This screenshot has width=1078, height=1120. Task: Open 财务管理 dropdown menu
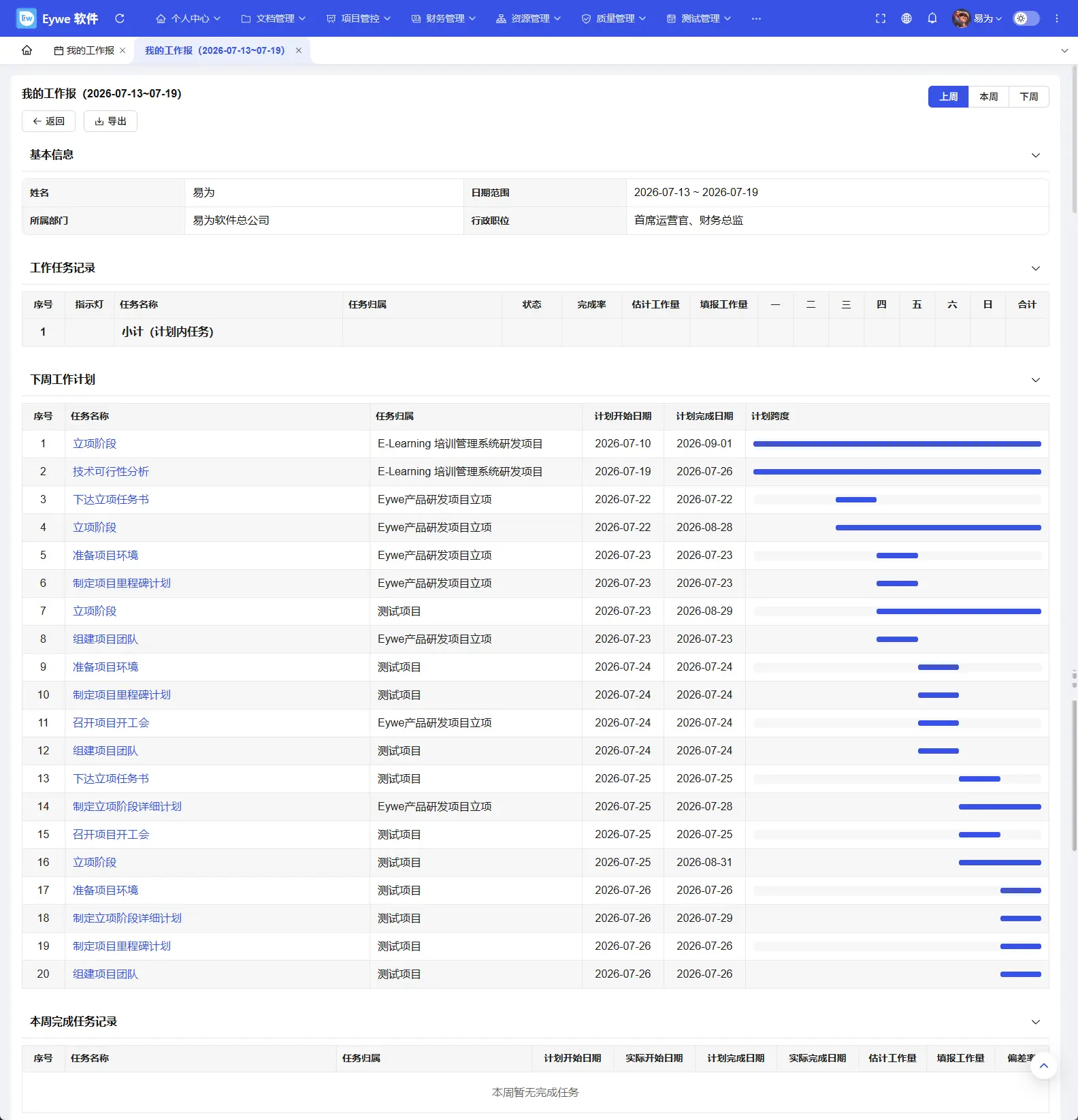pyautogui.click(x=444, y=18)
